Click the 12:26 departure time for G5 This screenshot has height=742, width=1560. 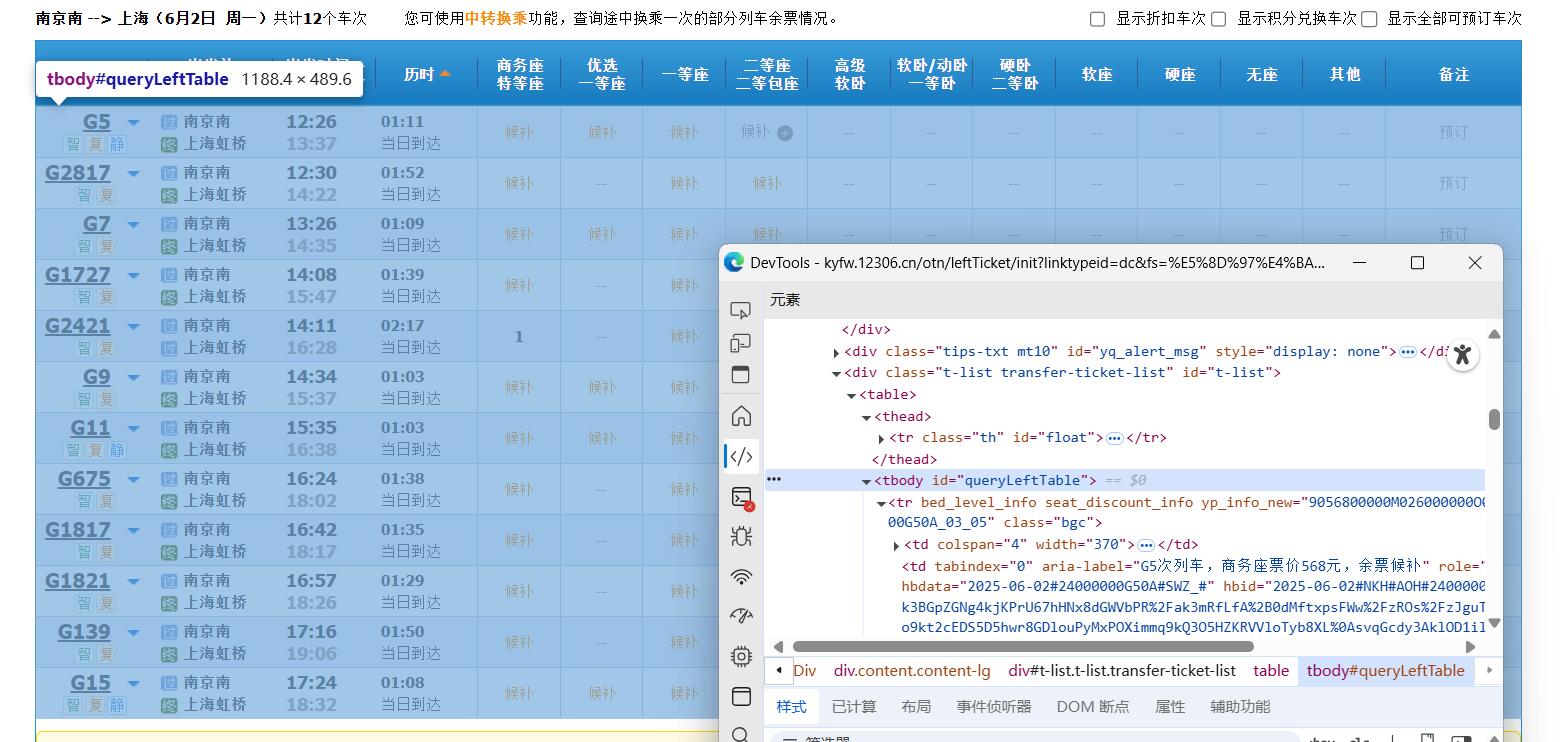[x=311, y=122]
